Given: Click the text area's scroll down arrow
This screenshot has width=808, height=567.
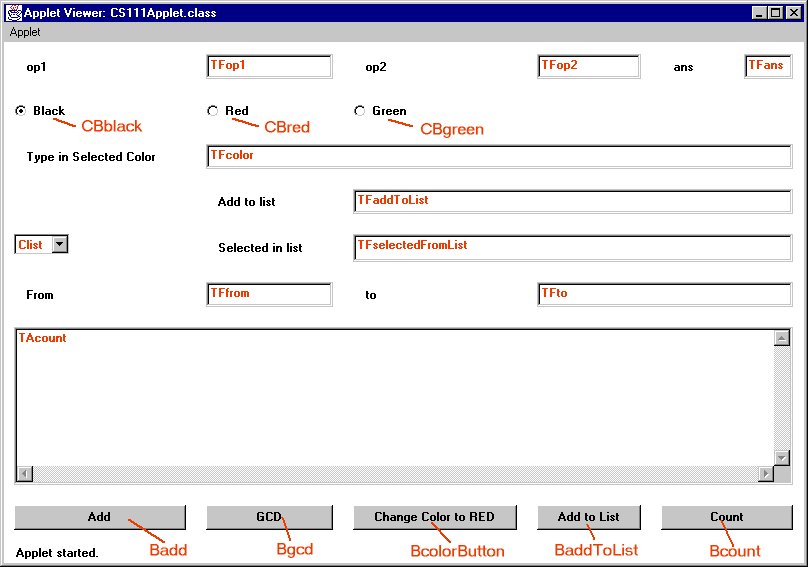Looking at the screenshot, I should point(782,457).
